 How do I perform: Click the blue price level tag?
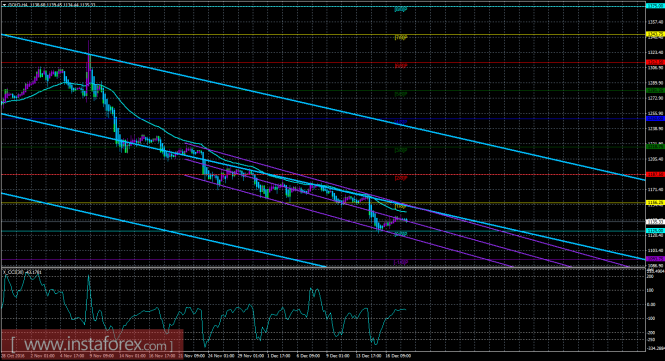[x=655, y=118]
